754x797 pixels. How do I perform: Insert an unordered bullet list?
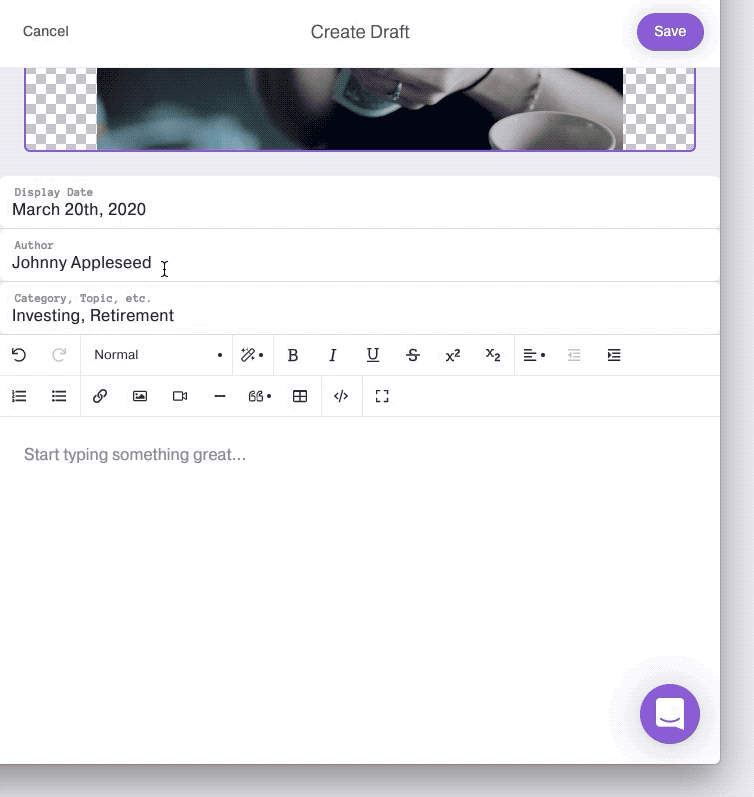[59, 396]
